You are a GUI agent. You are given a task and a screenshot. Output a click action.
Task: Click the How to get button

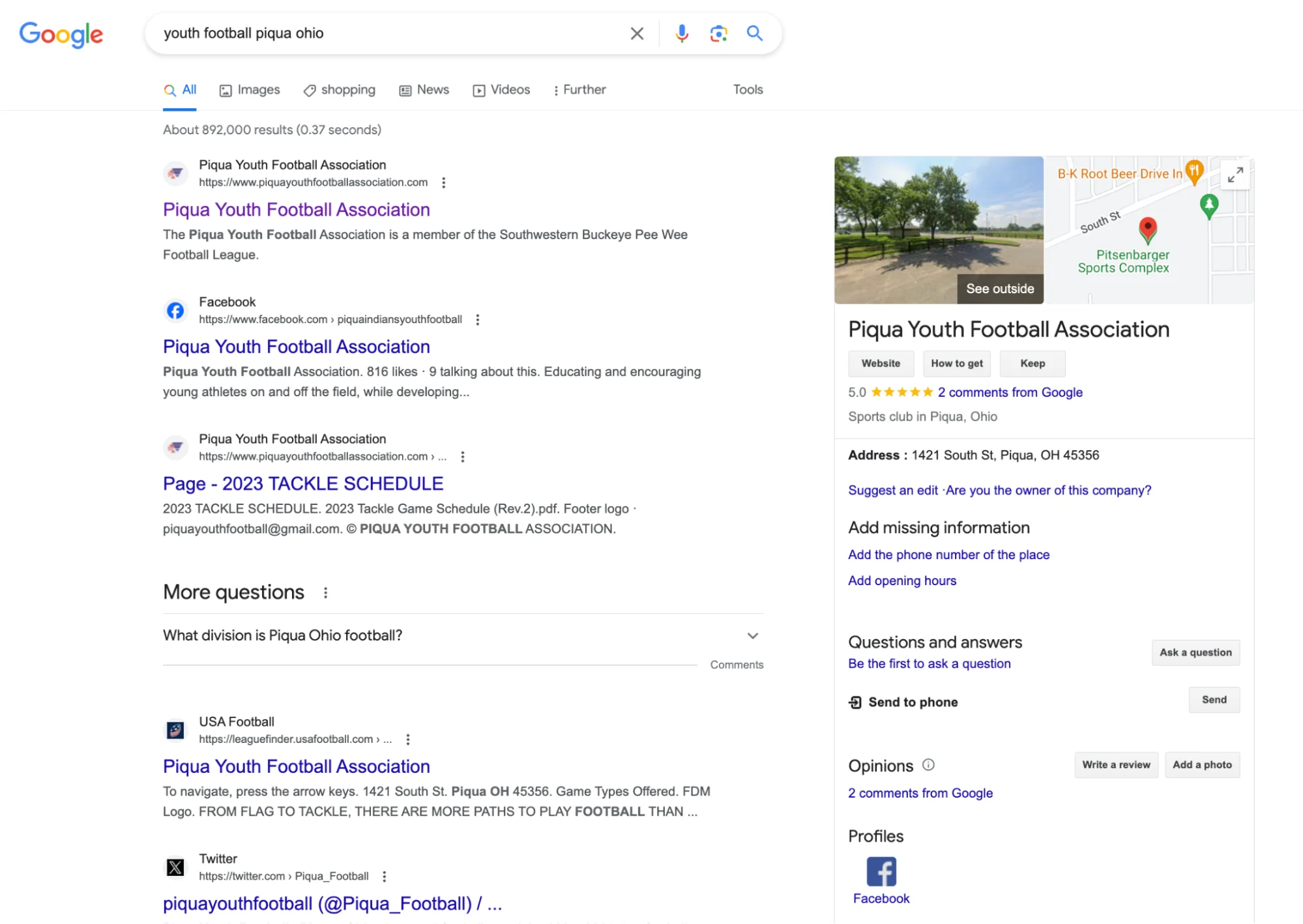pos(956,364)
